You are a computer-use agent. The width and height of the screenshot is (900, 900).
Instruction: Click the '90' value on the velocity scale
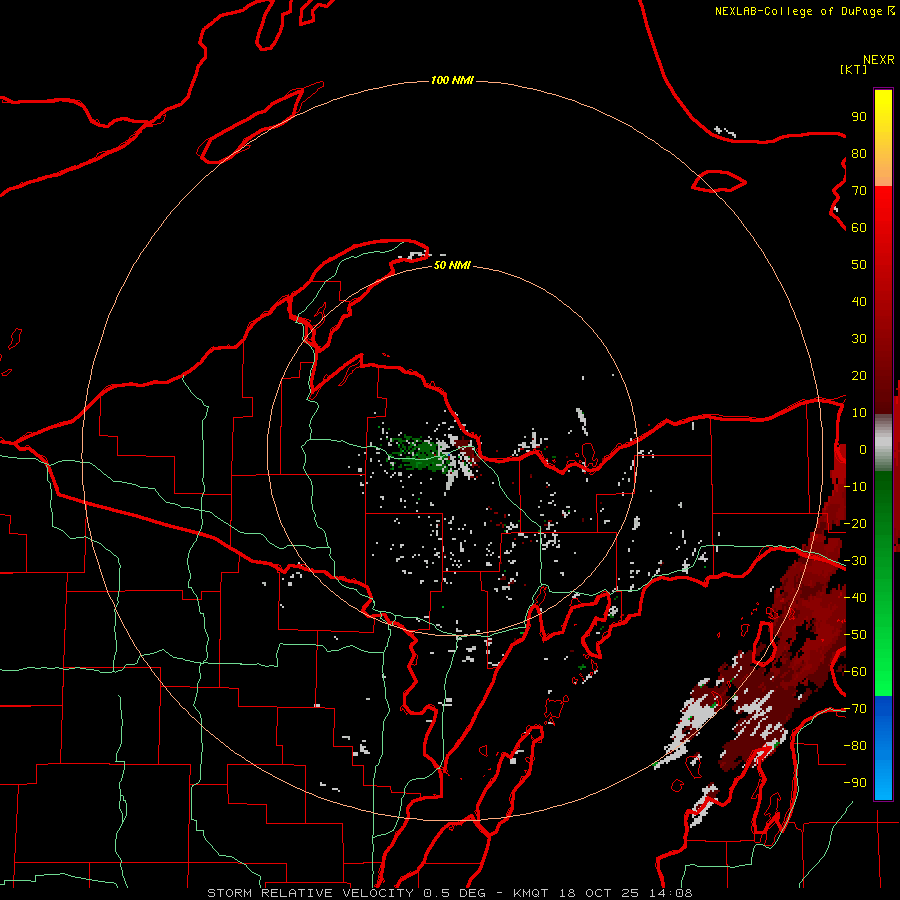click(859, 117)
